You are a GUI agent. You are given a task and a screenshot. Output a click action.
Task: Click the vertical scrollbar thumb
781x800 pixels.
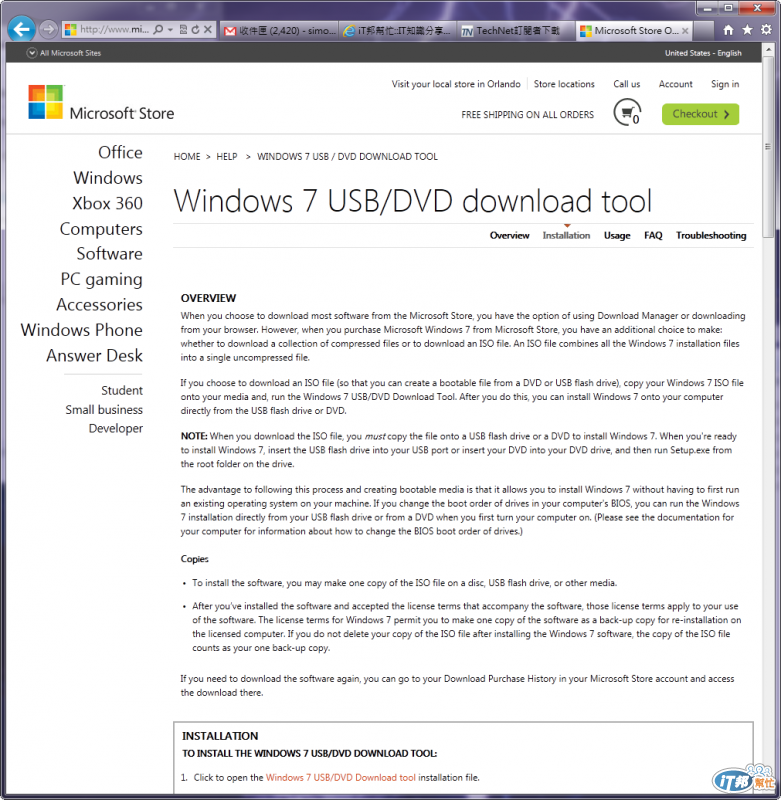pyautogui.click(x=768, y=147)
